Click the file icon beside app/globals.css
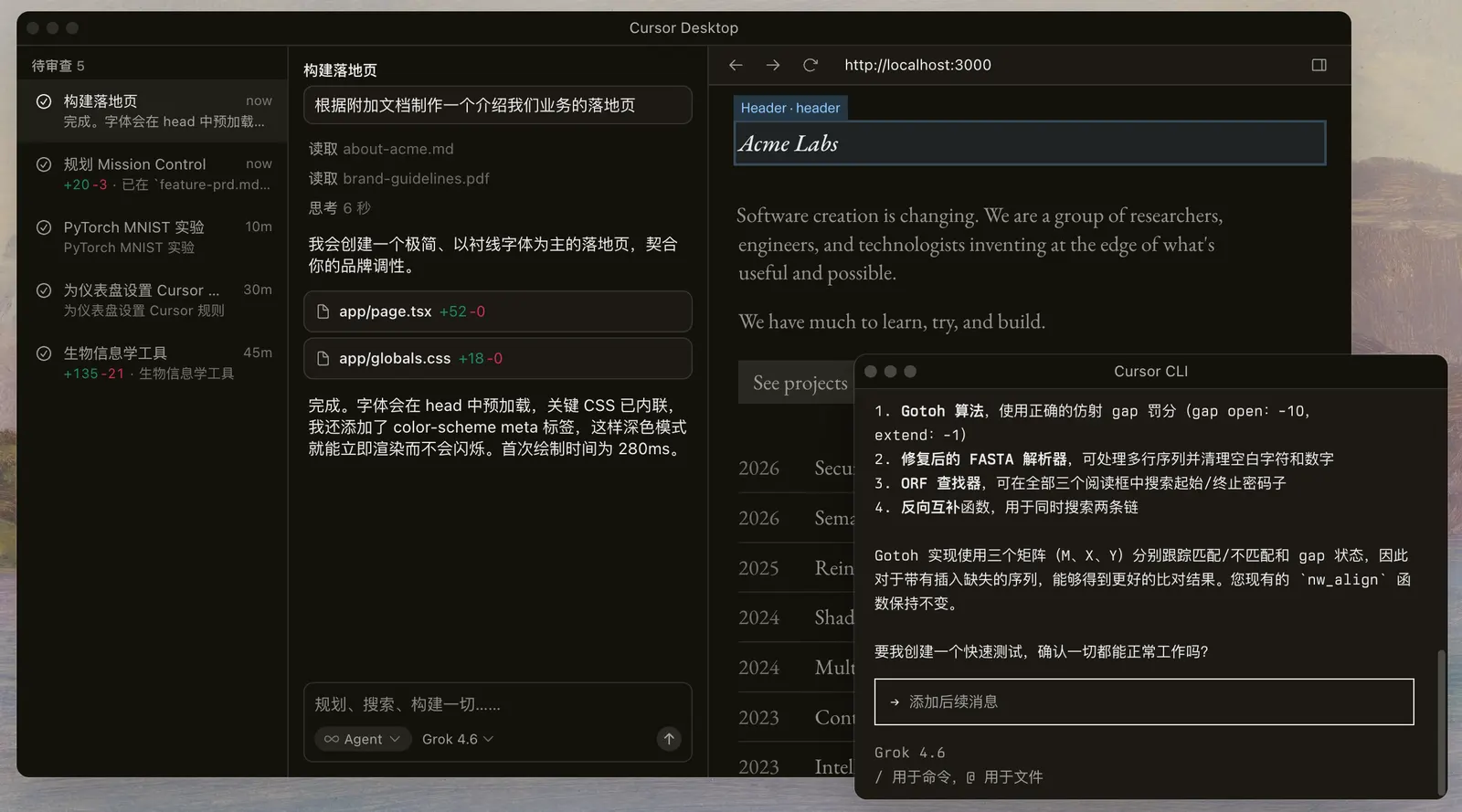 tap(323, 358)
